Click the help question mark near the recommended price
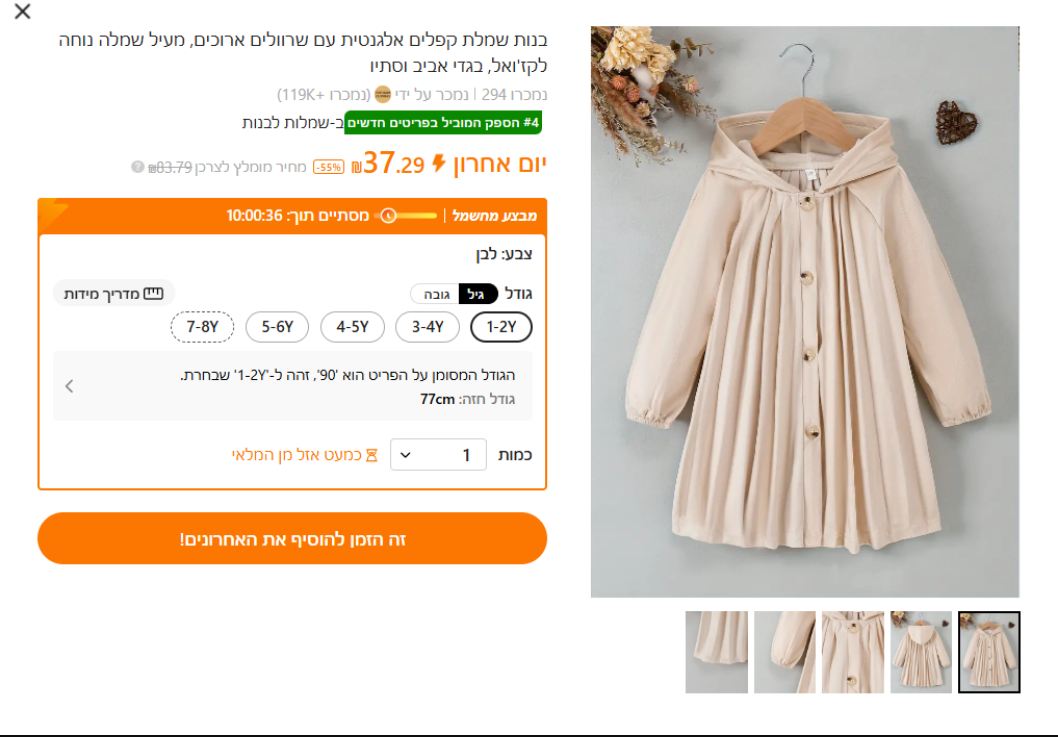1058x737 pixels. click(138, 167)
